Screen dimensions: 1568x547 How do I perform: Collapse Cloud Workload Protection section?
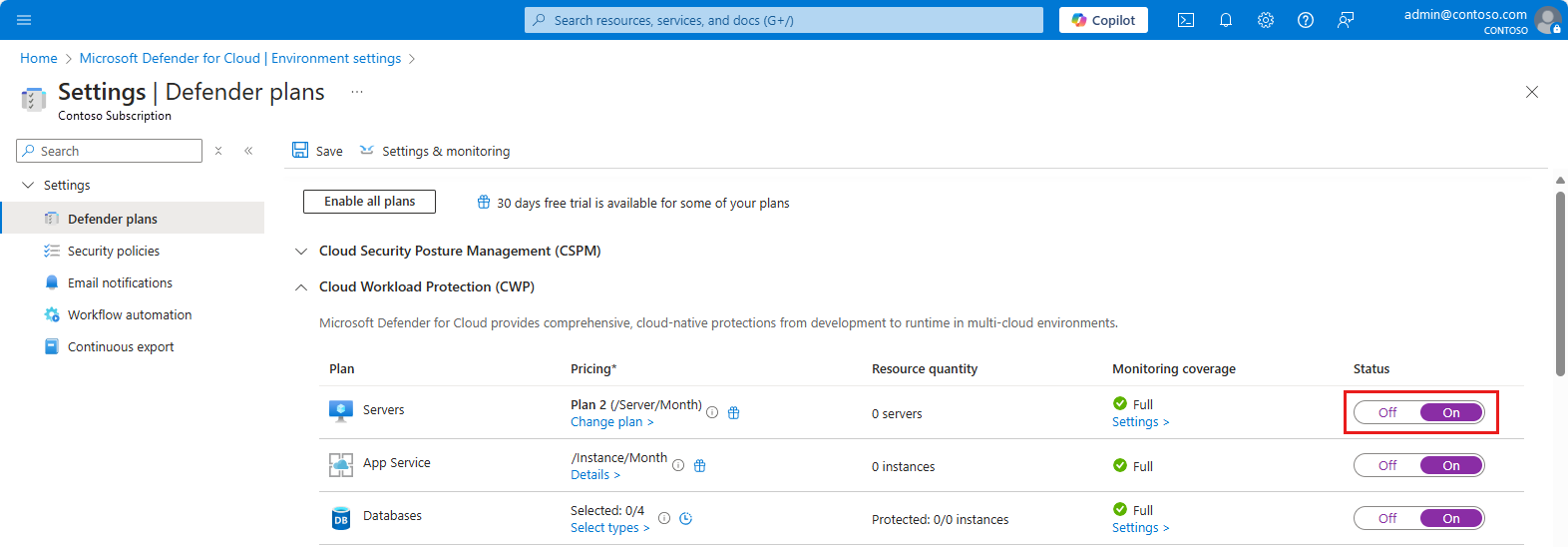[x=301, y=287]
